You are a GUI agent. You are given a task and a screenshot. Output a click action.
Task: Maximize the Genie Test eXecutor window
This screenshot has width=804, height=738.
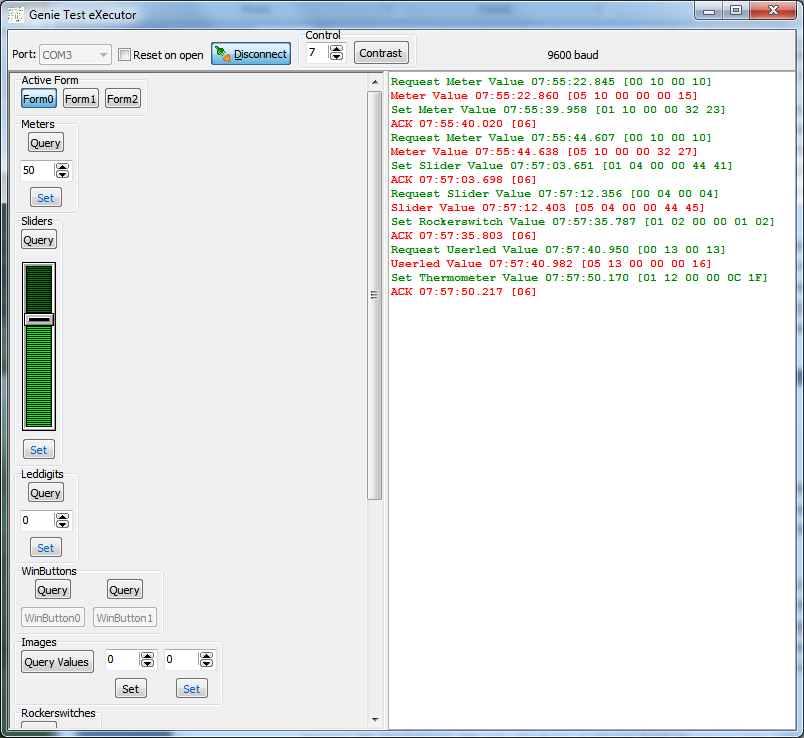pos(736,10)
